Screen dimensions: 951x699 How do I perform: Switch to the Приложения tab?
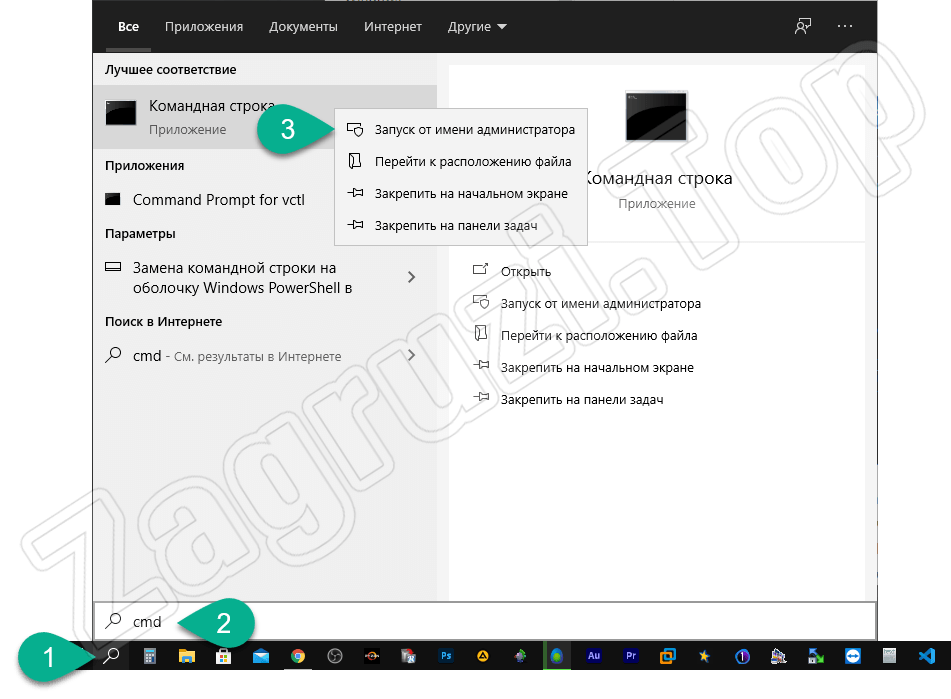[x=204, y=27]
